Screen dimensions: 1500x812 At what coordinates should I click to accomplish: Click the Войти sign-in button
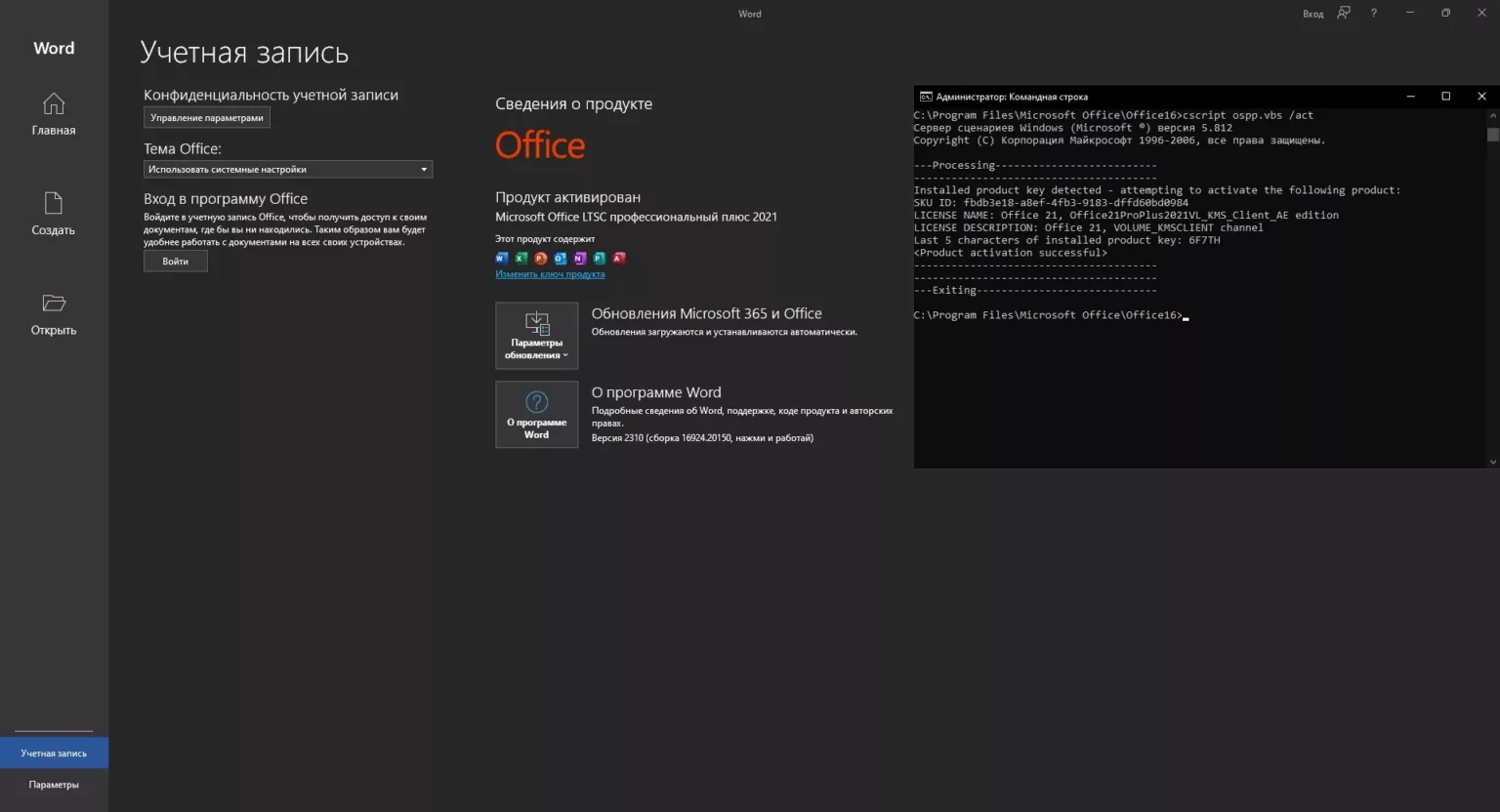point(176,262)
